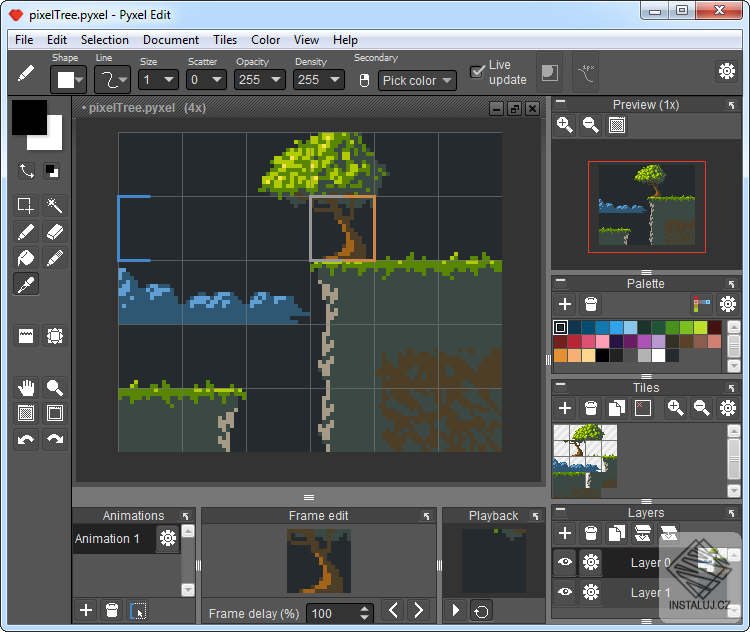Screen dimensions: 750x632
Task: Open the Secondary Pick color dropdown
Action: [x=418, y=80]
